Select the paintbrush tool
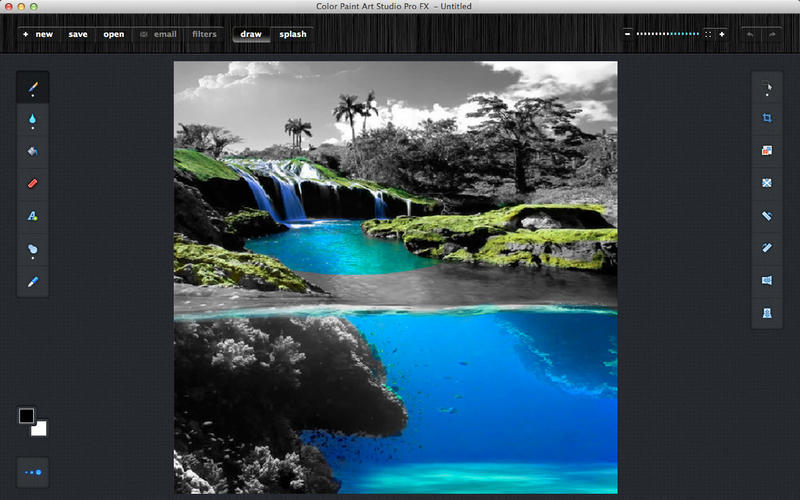This screenshot has width=800, height=500. (33, 88)
